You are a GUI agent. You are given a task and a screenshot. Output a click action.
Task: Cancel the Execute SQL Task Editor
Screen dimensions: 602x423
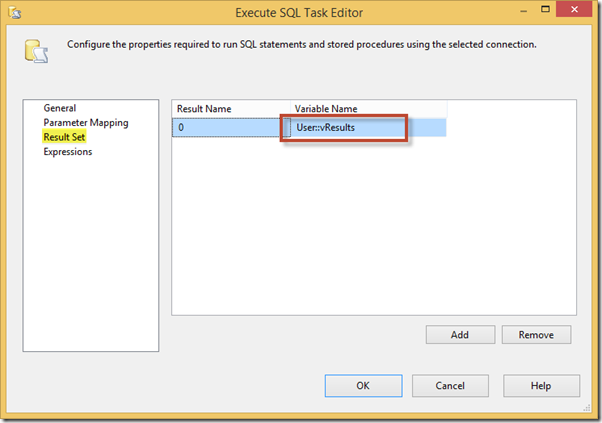(450, 385)
